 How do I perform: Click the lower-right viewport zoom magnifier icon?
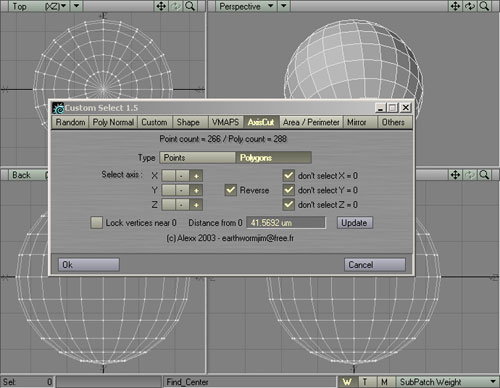[x=484, y=175]
